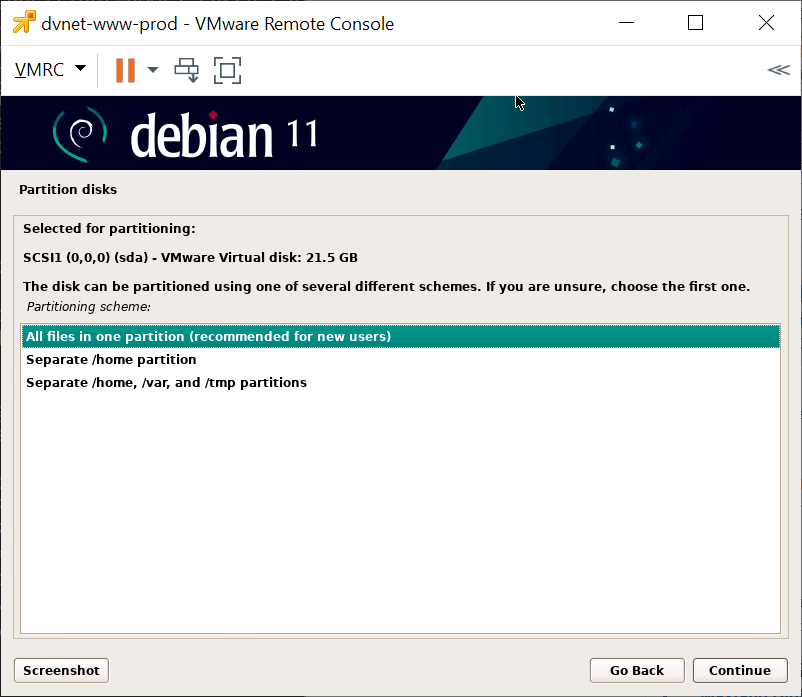Open the power options arrow beside pause

click(153, 70)
